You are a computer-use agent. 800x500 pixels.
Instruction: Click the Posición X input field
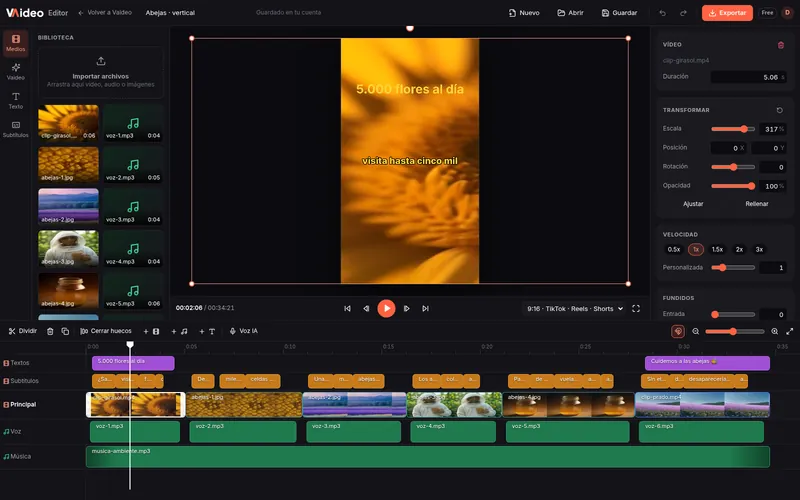coord(728,148)
